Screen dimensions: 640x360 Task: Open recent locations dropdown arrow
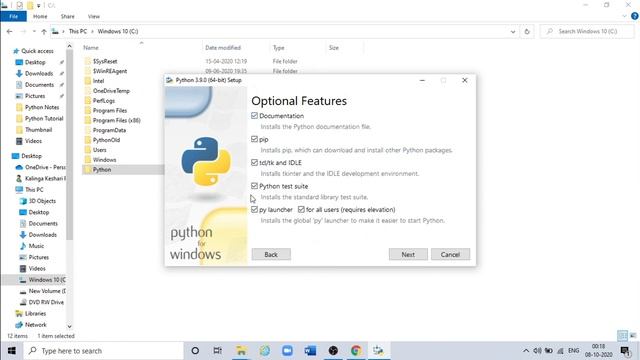pos(34,31)
